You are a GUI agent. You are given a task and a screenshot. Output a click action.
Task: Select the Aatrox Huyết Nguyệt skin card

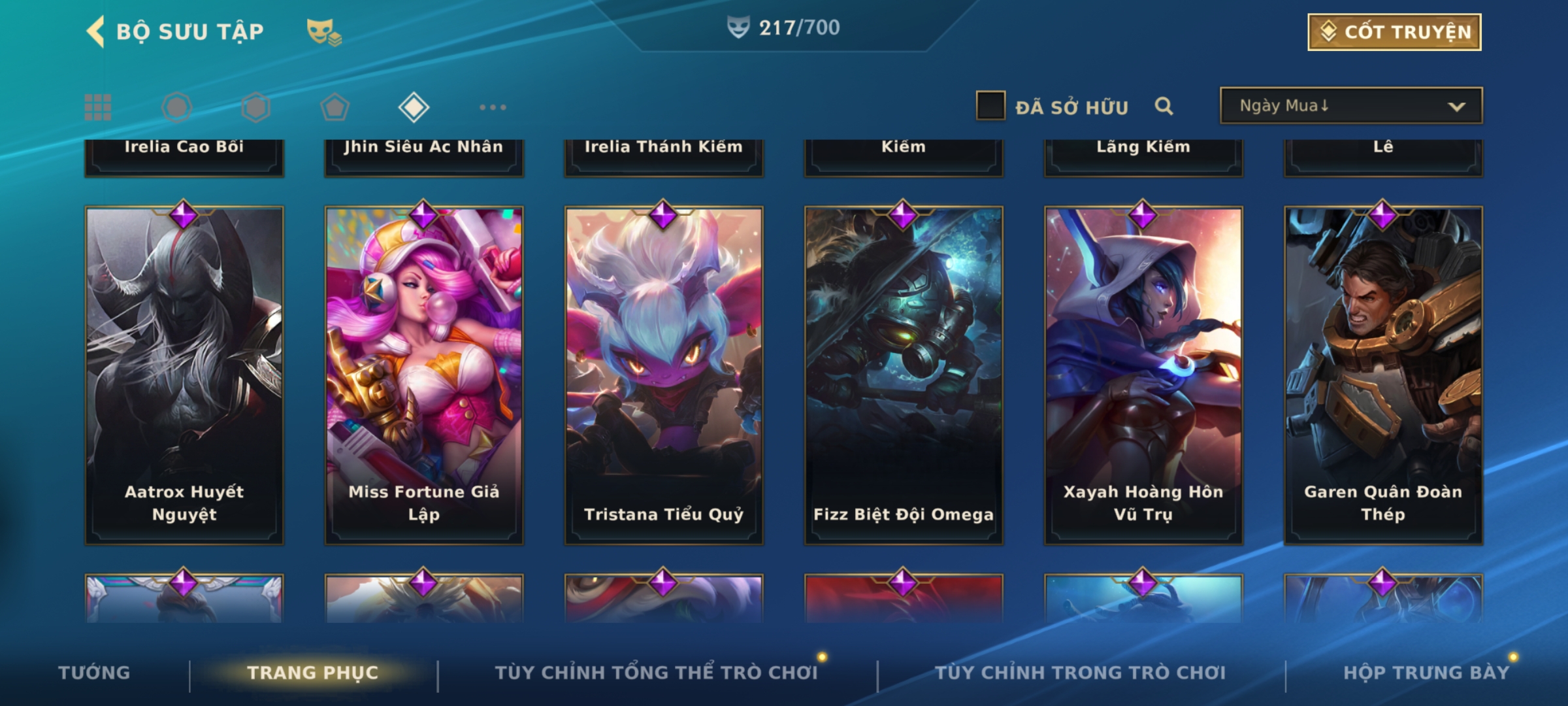[x=184, y=376]
